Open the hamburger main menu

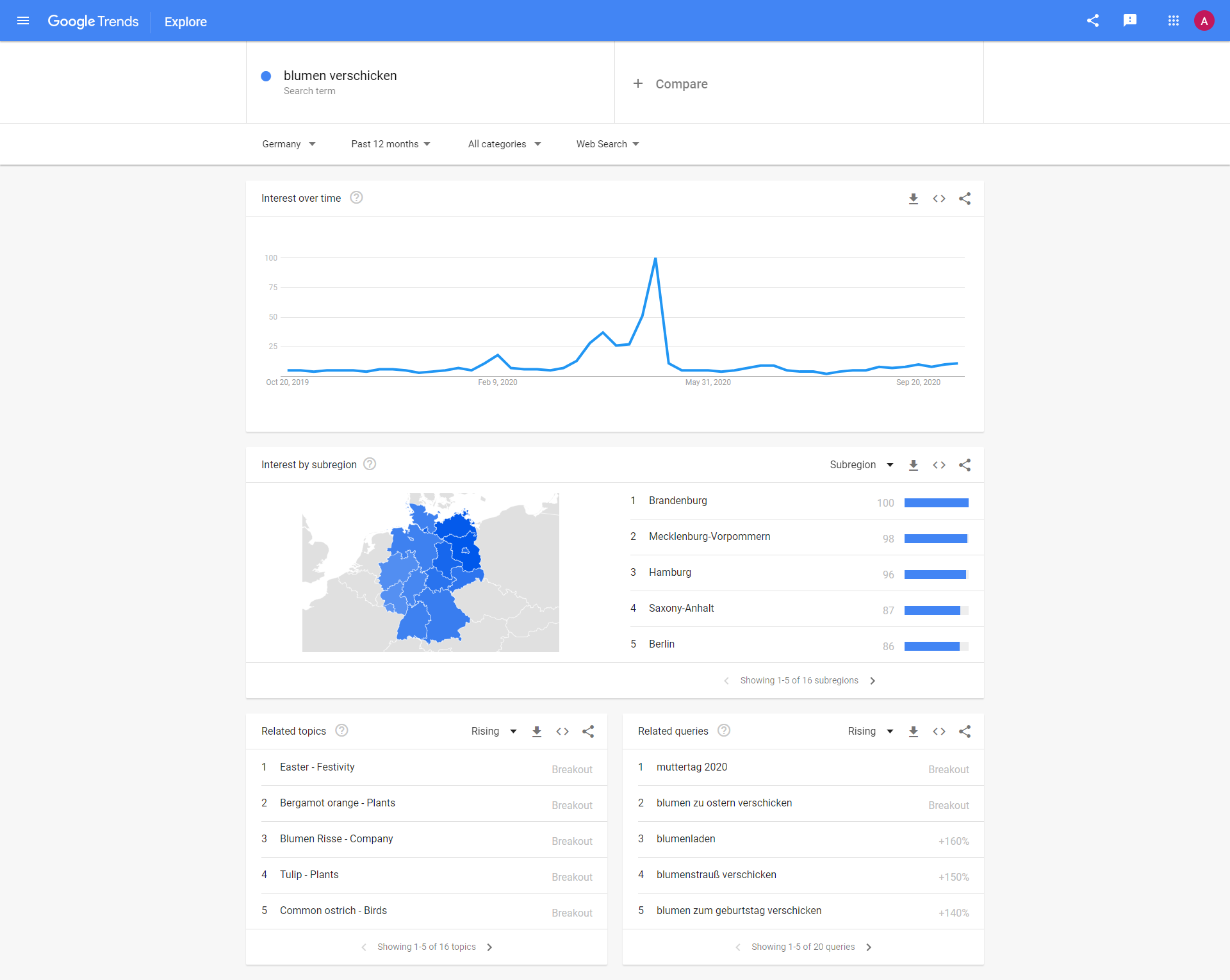coord(23,20)
